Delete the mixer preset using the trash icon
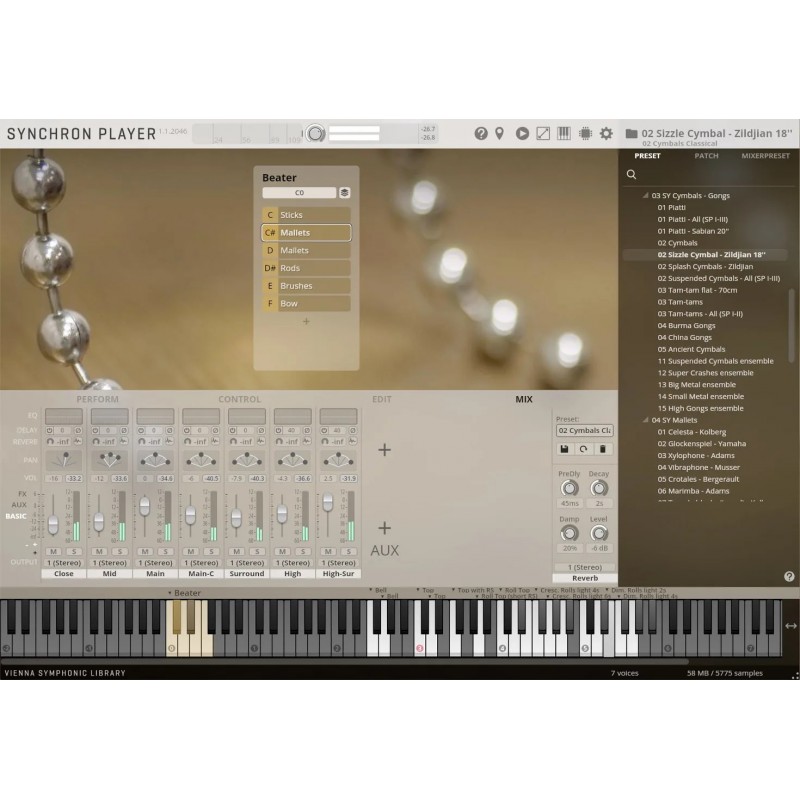This screenshot has height=800, width=800. coord(602,448)
